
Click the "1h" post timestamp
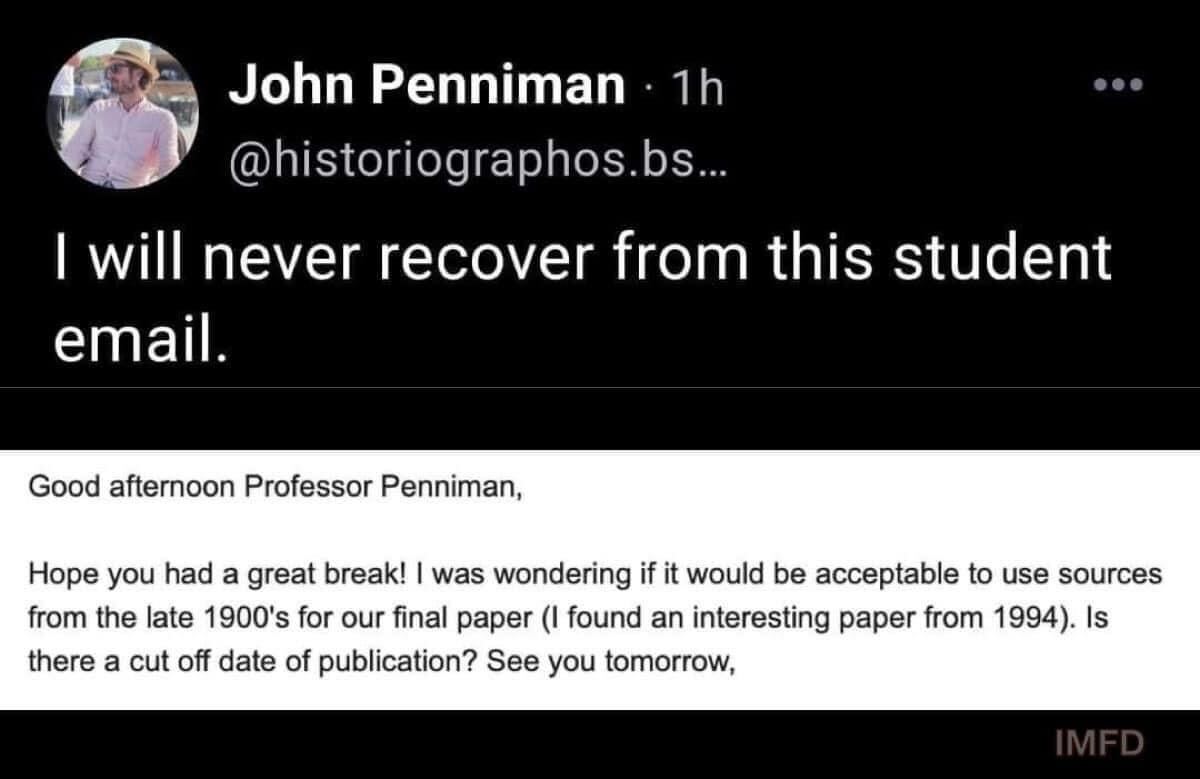pyautogui.click(x=695, y=88)
